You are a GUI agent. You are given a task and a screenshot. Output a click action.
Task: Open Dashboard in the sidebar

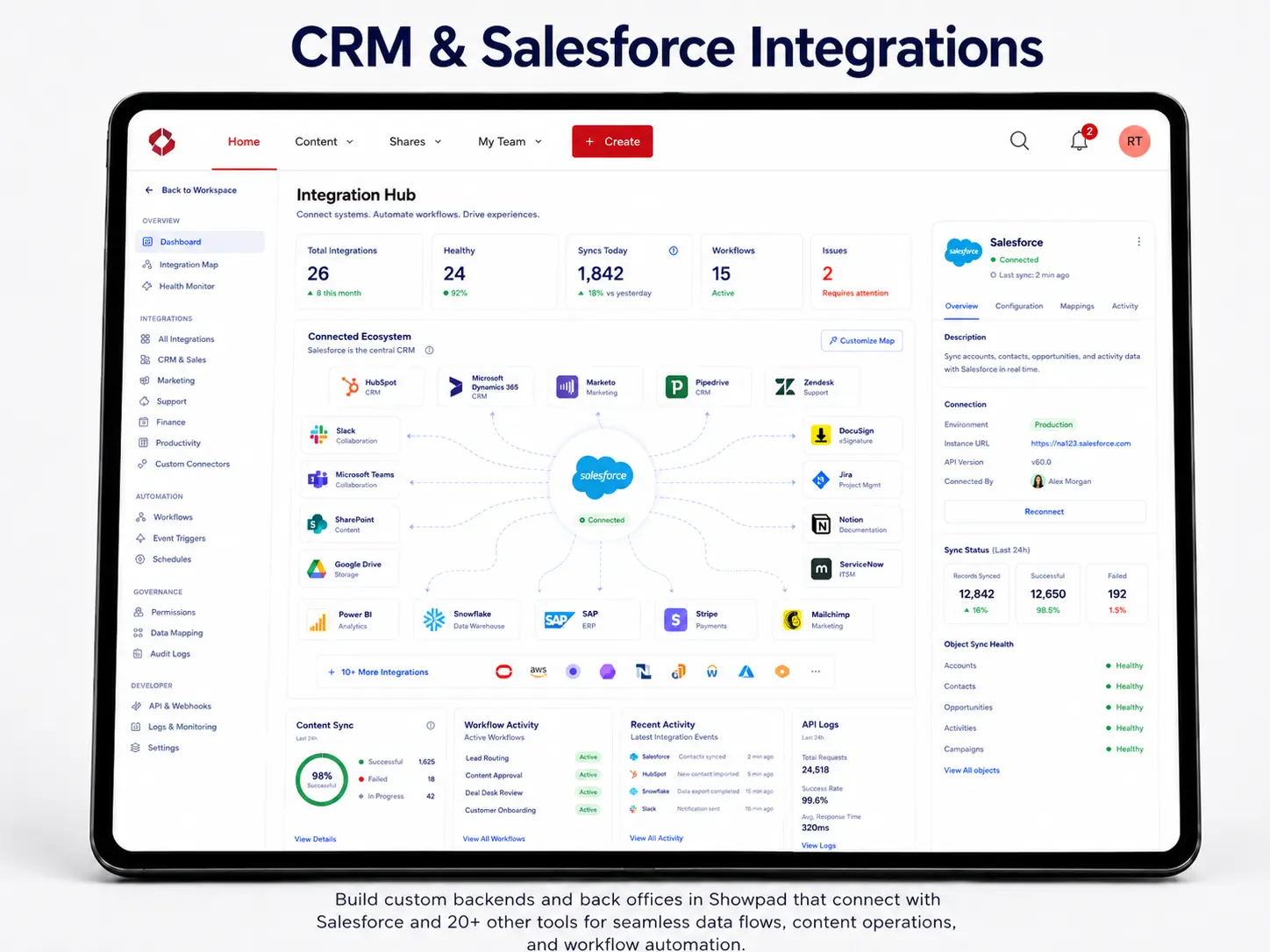pyautogui.click(x=201, y=242)
